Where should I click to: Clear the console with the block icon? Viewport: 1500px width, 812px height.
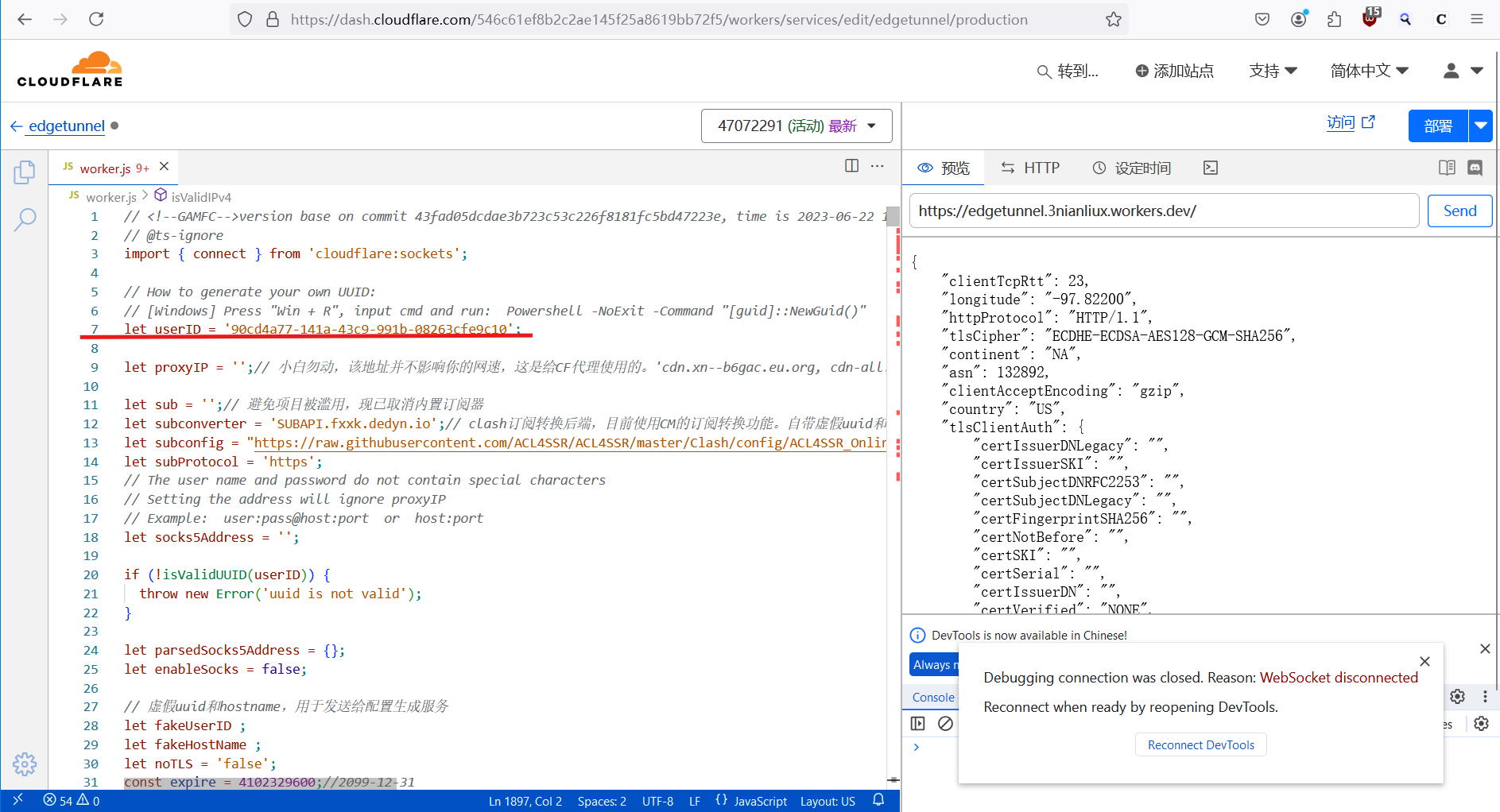(x=945, y=723)
